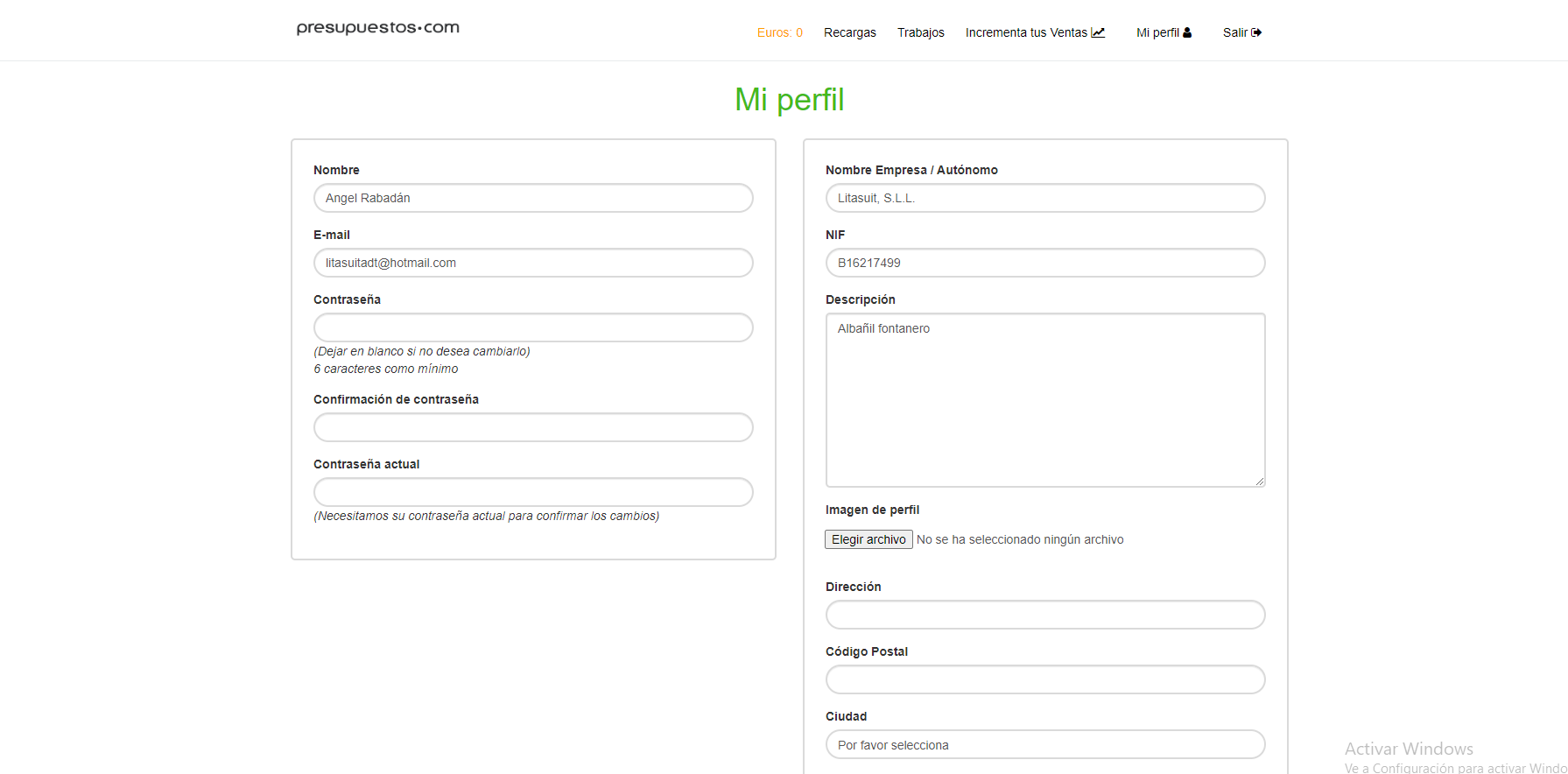1568x774 pixels.
Task: Click into the E-mail field
Action: 532,263
